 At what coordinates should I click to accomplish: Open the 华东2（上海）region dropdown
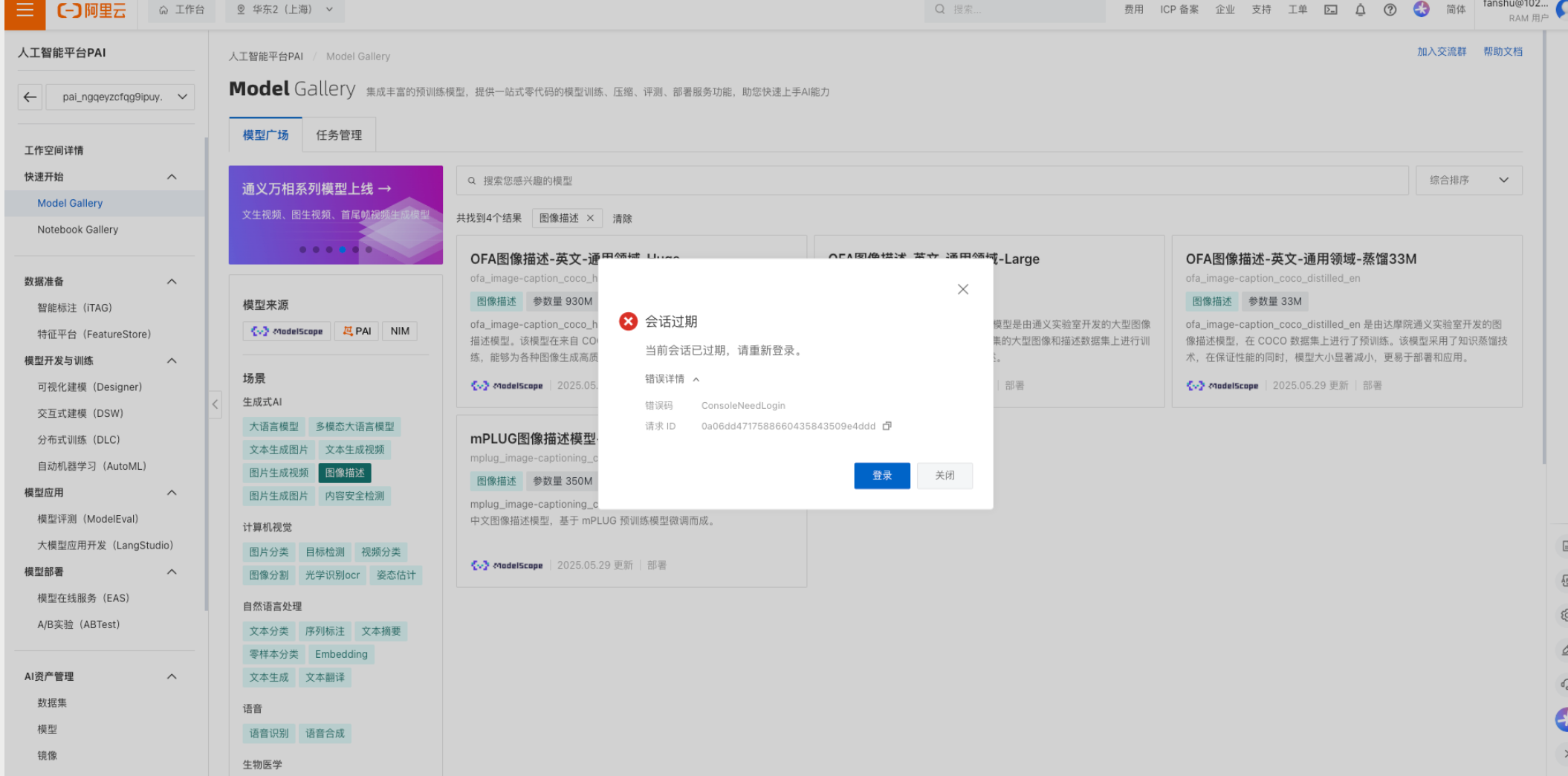[285, 10]
